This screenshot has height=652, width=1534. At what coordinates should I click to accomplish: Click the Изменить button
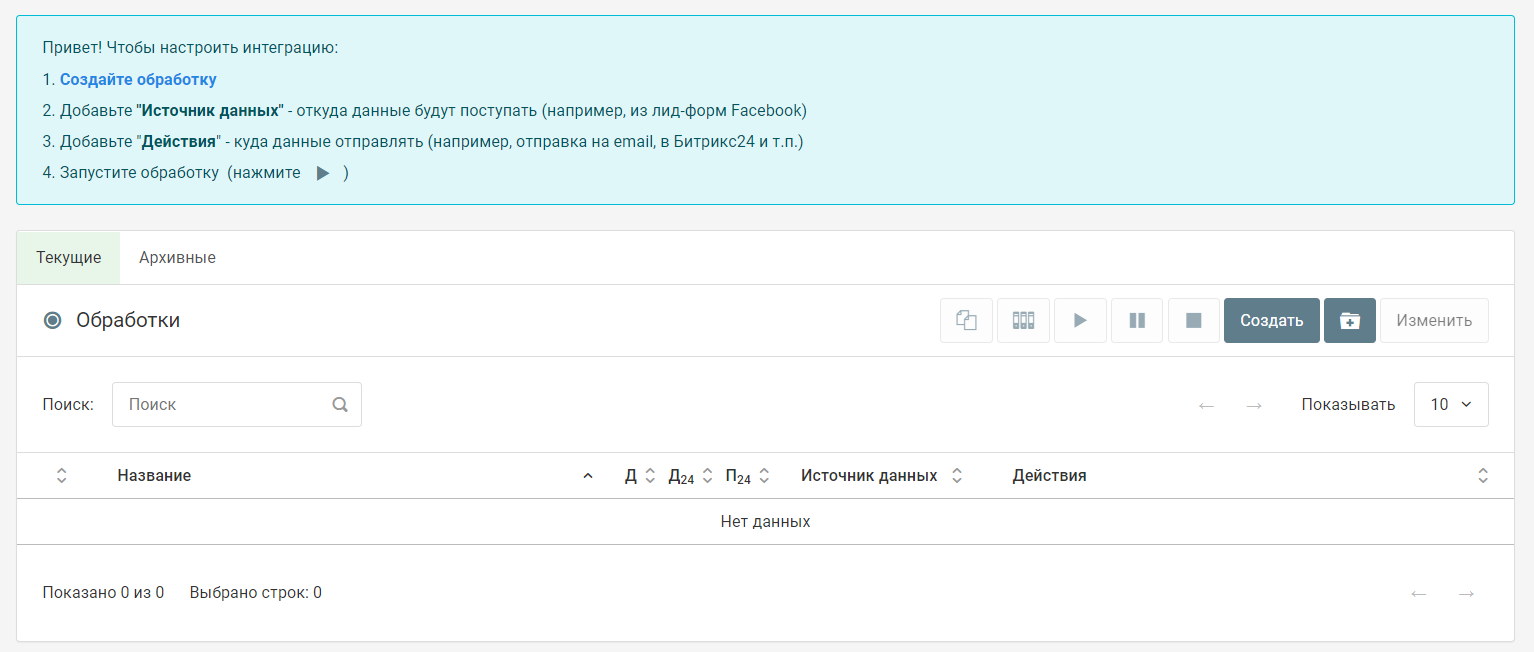coord(1434,320)
